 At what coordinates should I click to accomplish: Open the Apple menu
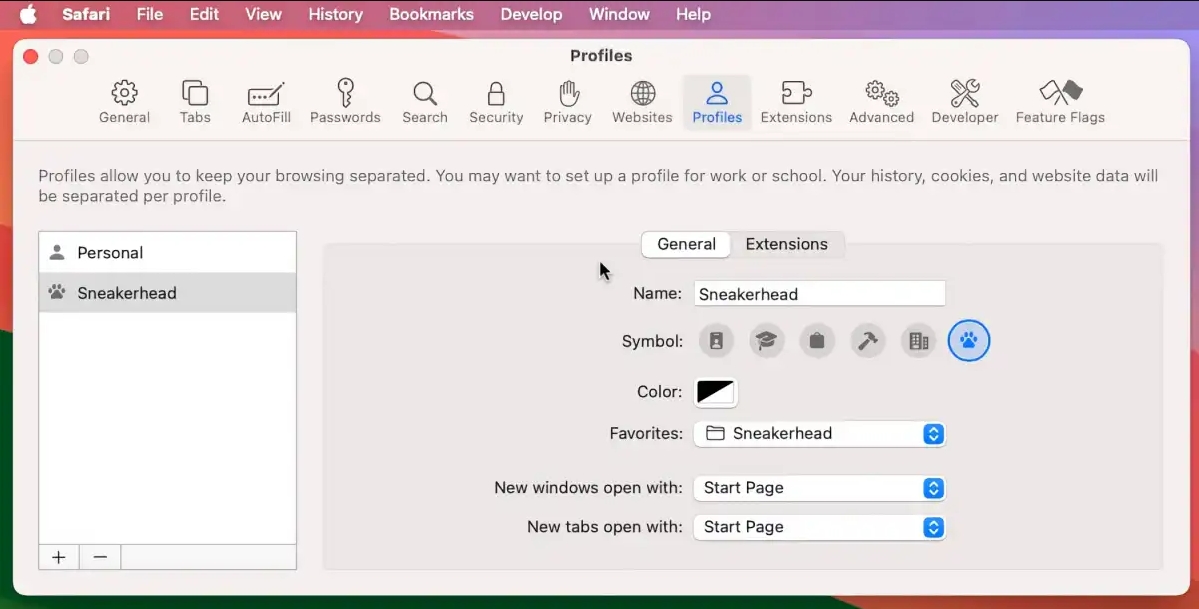(x=28, y=15)
